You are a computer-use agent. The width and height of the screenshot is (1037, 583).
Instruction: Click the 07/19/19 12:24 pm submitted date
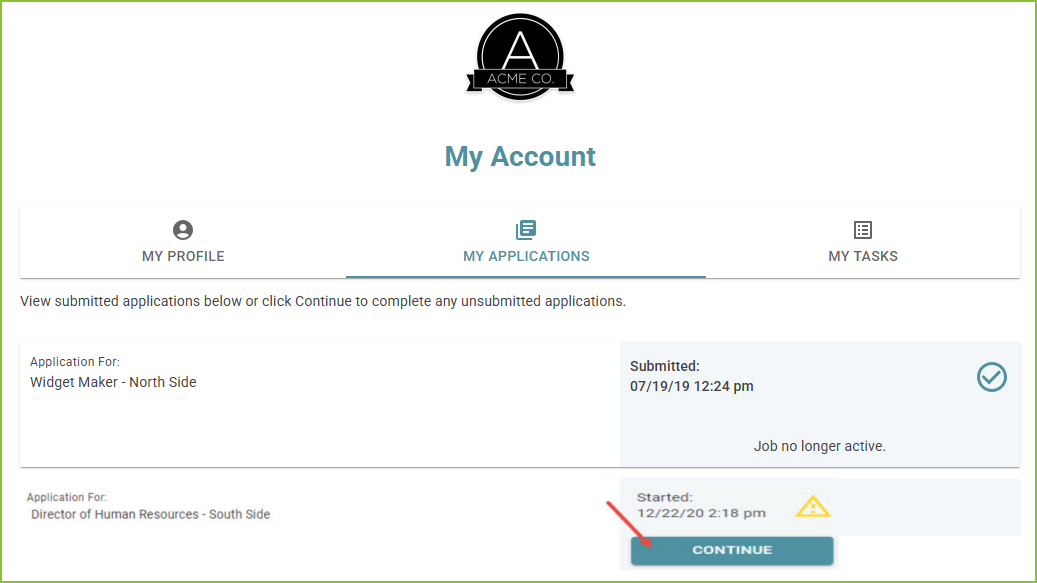click(691, 387)
